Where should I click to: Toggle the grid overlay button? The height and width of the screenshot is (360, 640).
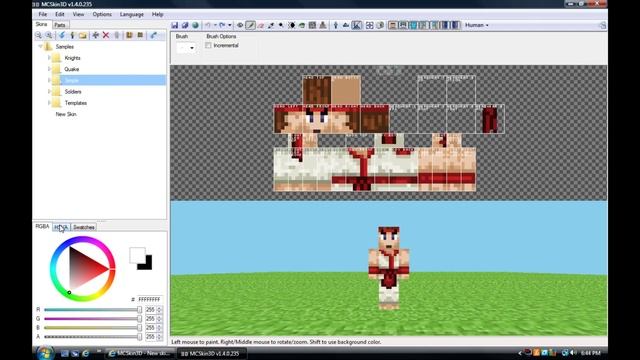click(369, 25)
